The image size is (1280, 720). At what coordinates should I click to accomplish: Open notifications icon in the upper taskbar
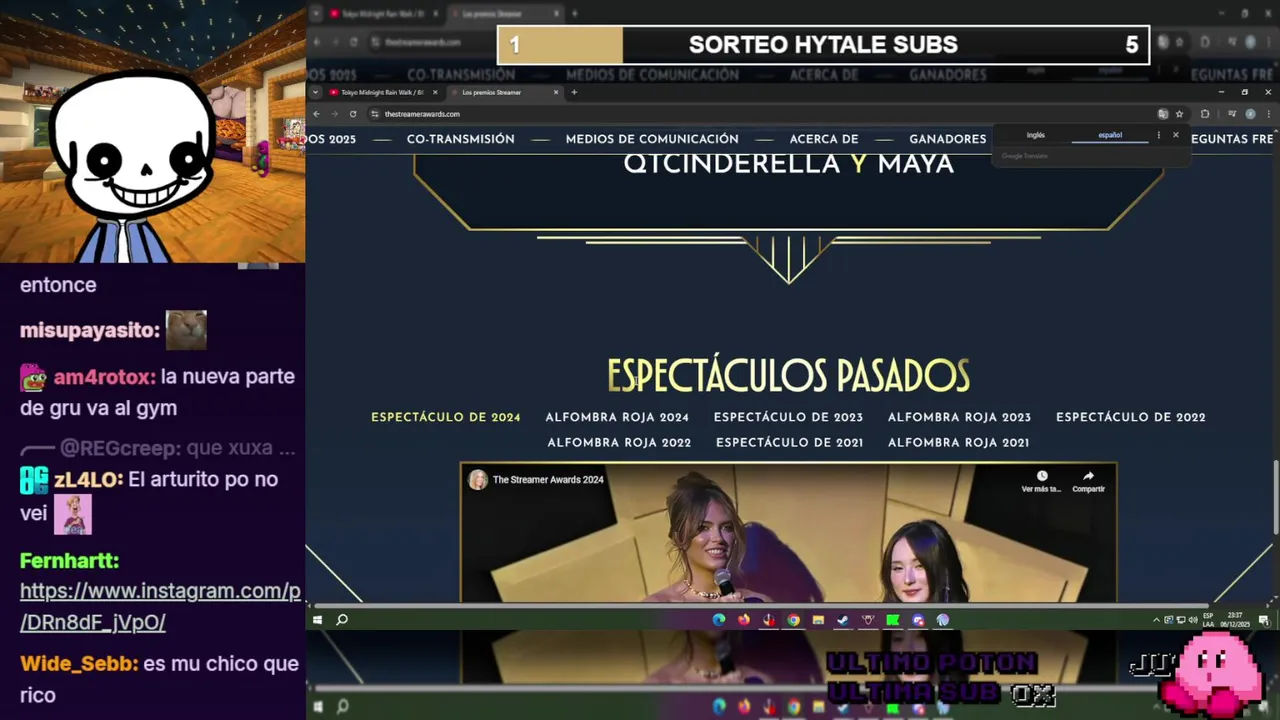point(1264,620)
